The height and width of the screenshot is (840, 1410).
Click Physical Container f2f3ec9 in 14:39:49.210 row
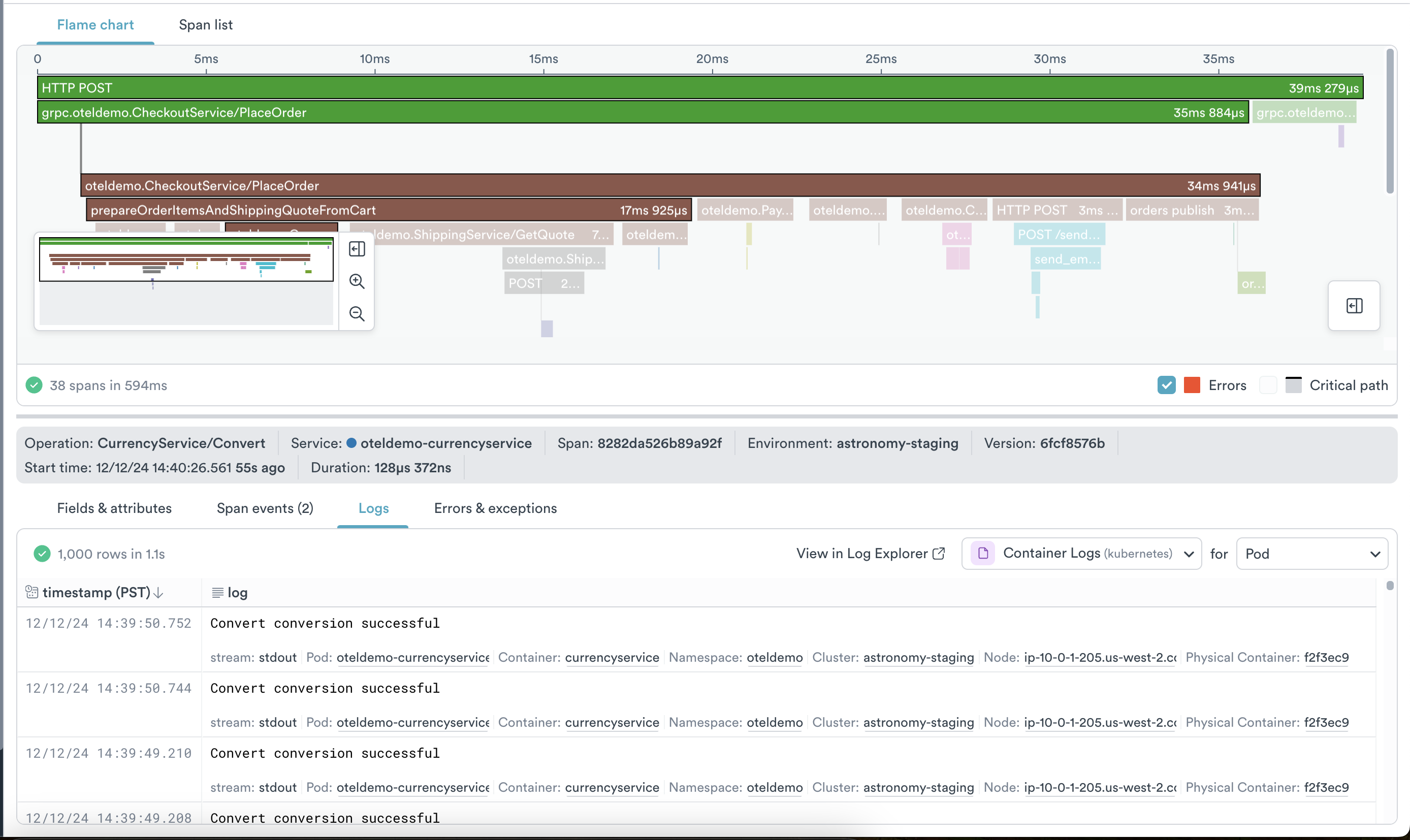1326,787
